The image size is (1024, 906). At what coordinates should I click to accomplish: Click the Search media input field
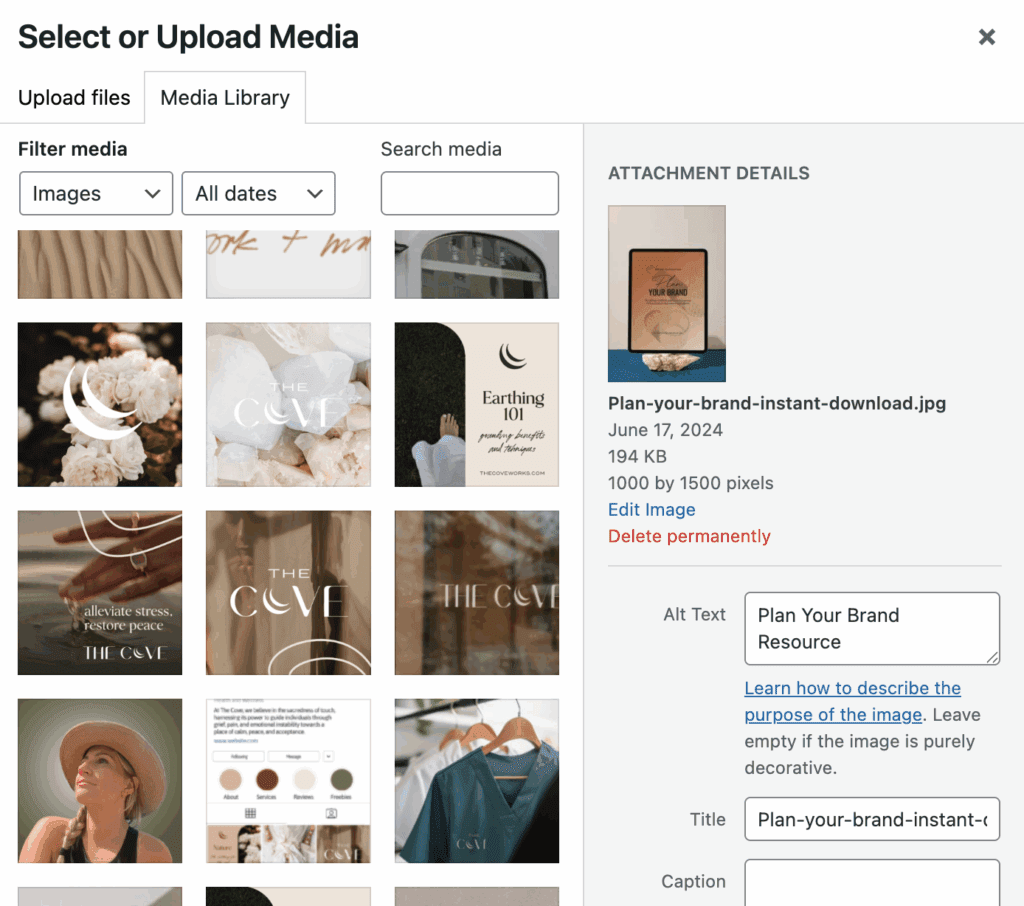click(469, 193)
